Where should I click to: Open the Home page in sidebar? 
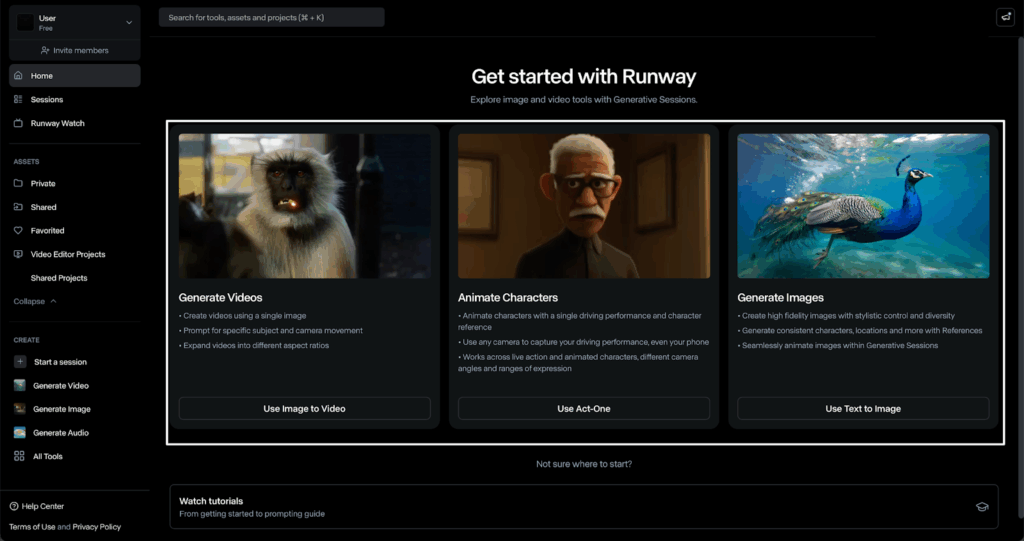[x=74, y=76]
